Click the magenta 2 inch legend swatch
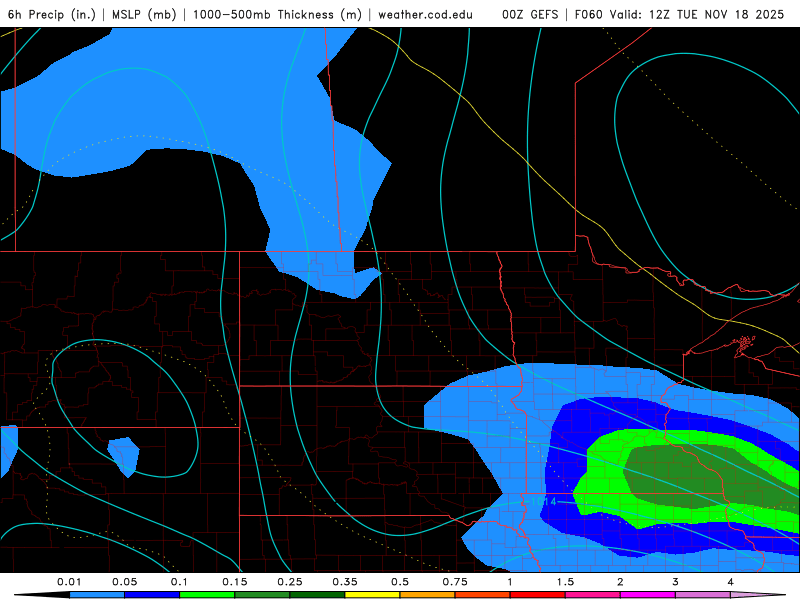This screenshot has width=800, height=600. [648, 595]
